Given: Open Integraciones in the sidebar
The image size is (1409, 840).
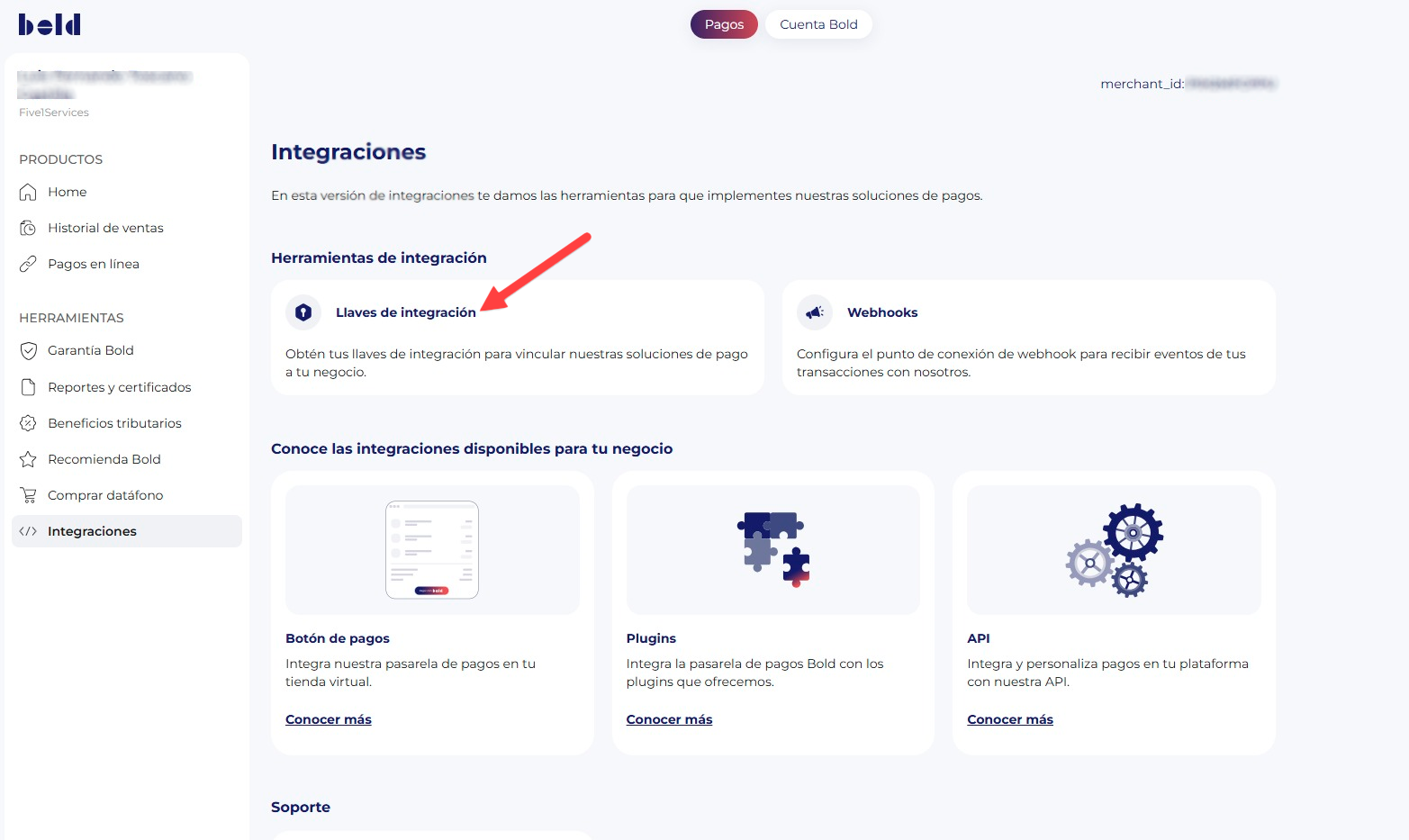Looking at the screenshot, I should coord(92,531).
